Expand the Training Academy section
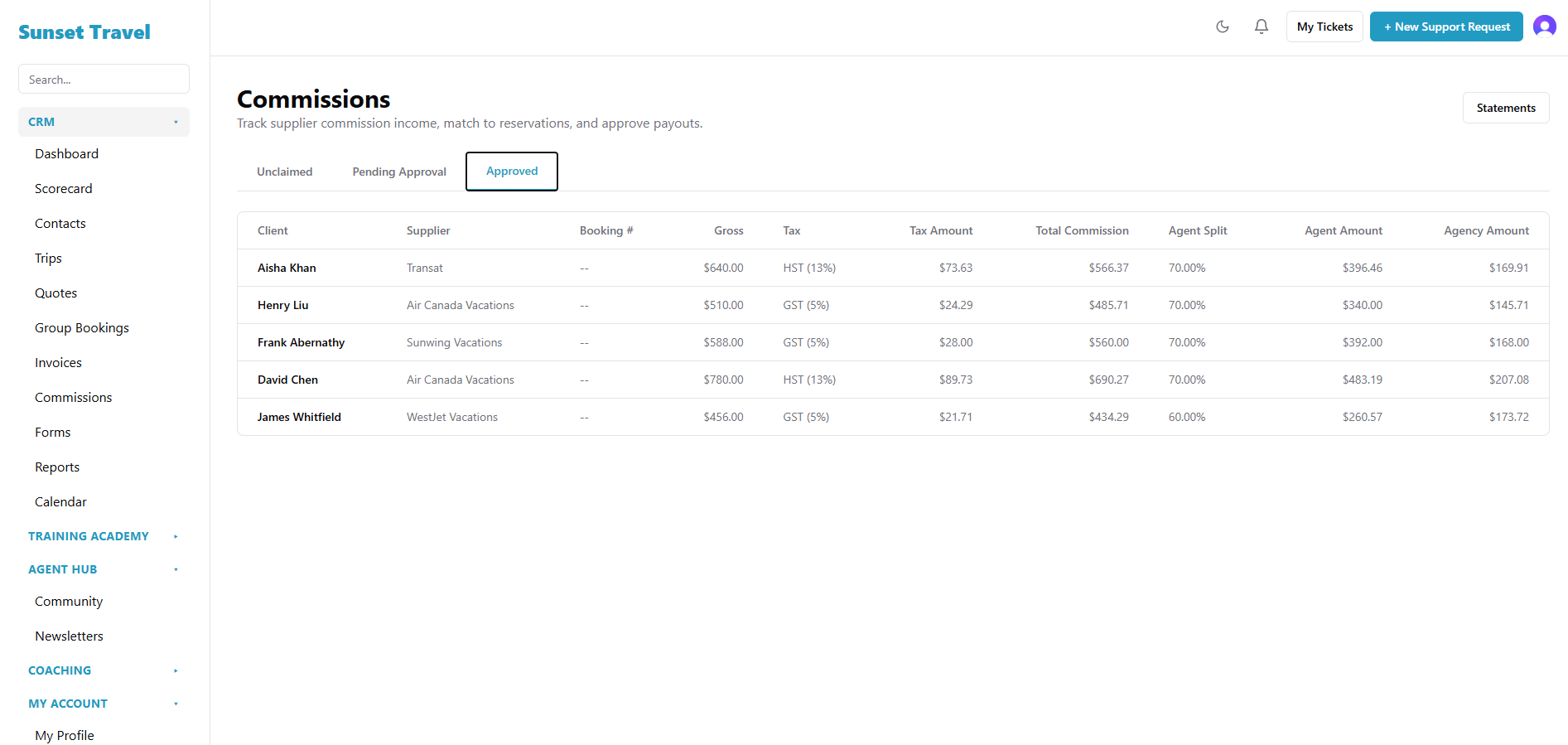The width and height of the screenshot is (1568, 745). coord(104,536)
